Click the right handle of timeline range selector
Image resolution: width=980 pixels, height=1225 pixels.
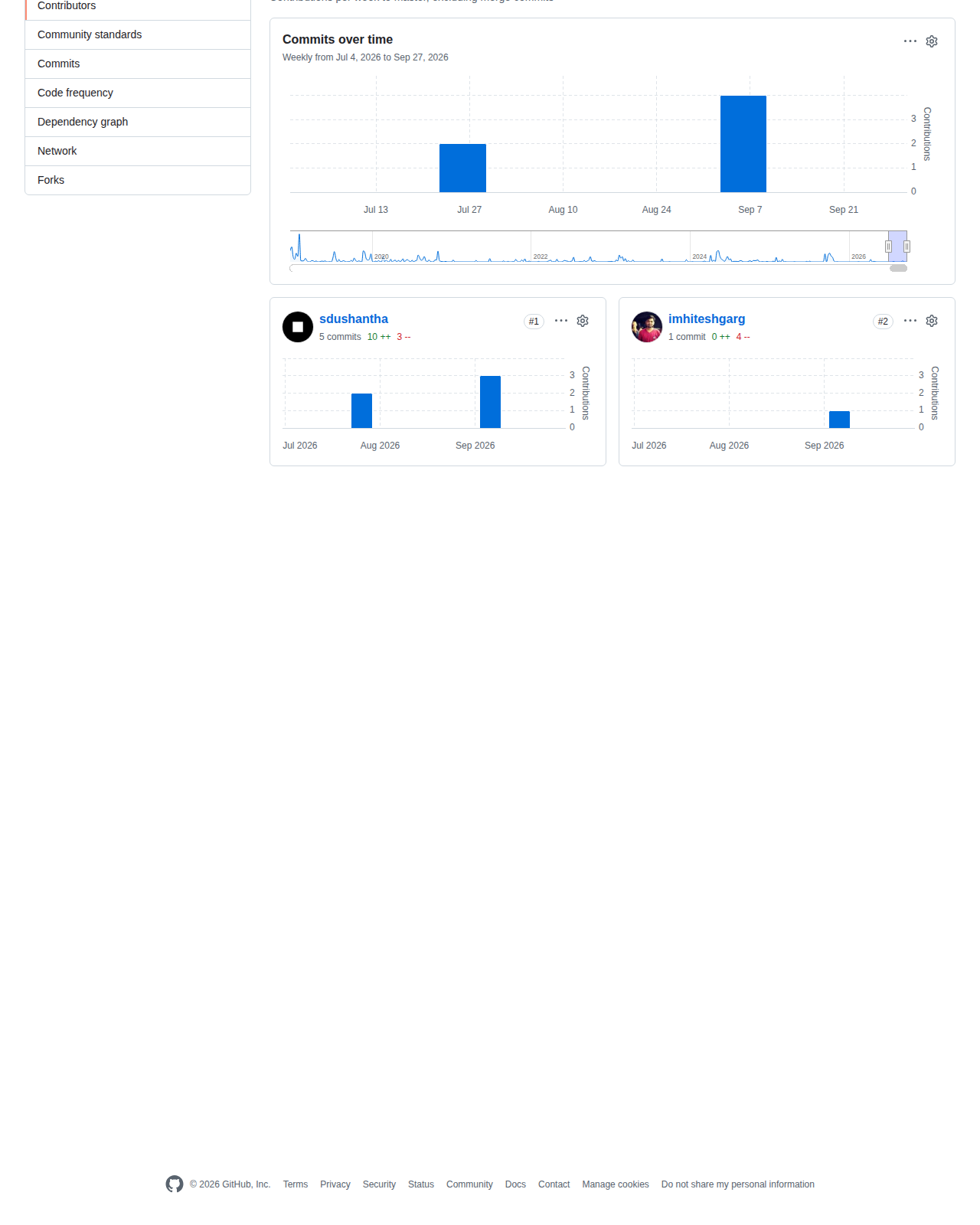coord(906,247)
